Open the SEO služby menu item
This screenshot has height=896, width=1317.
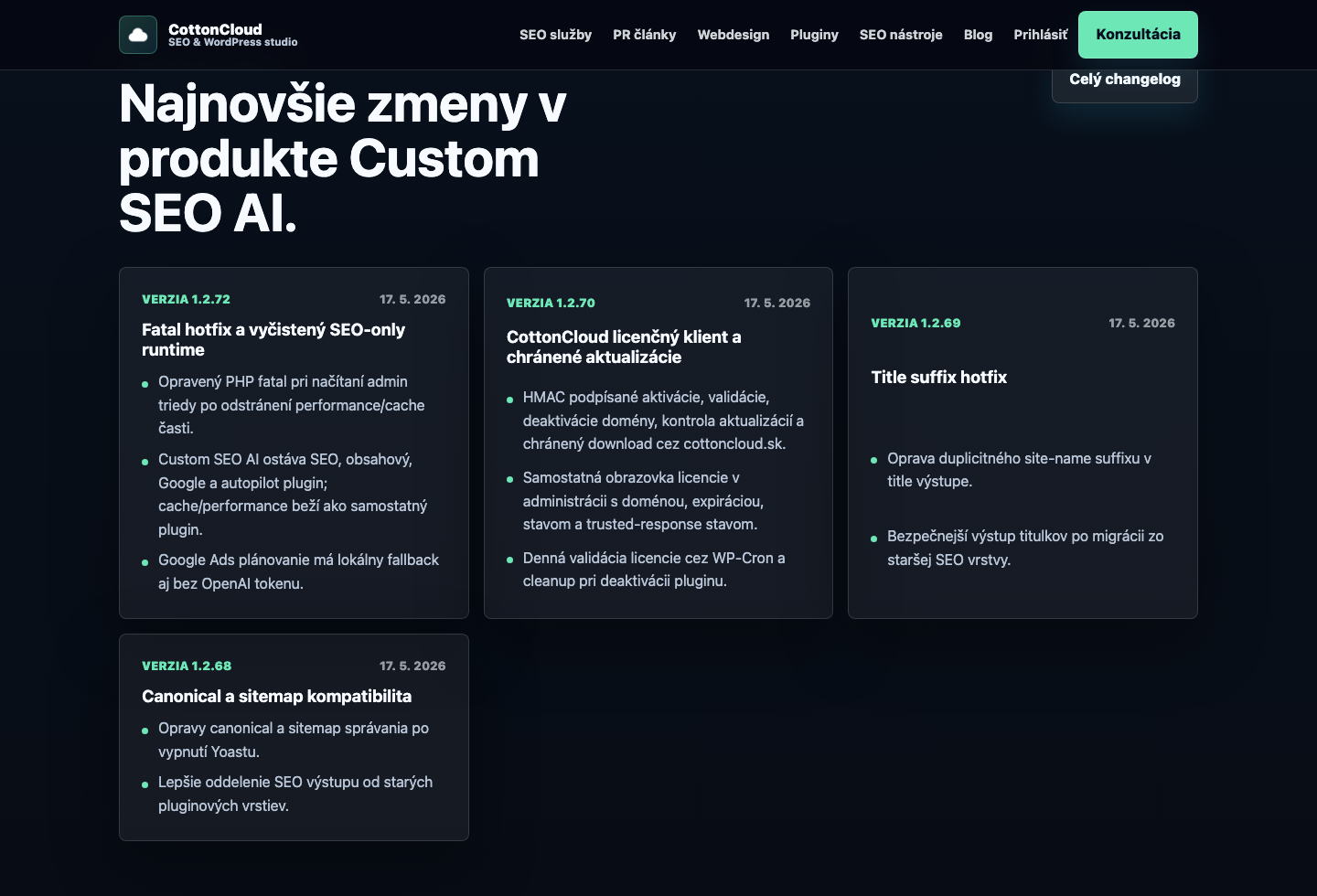555,35
